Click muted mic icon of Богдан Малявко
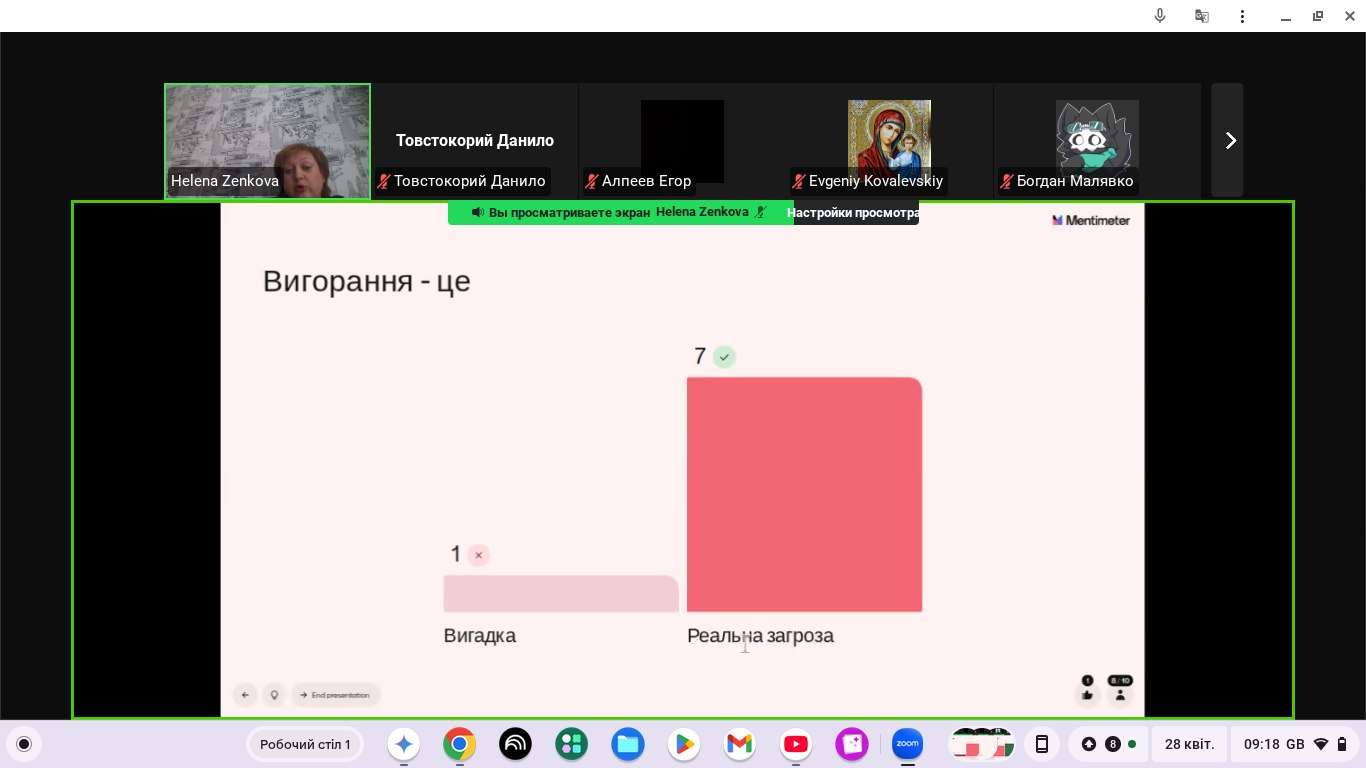The width and height of the screenshot is (1366, 768). (x=1006, y=181)
